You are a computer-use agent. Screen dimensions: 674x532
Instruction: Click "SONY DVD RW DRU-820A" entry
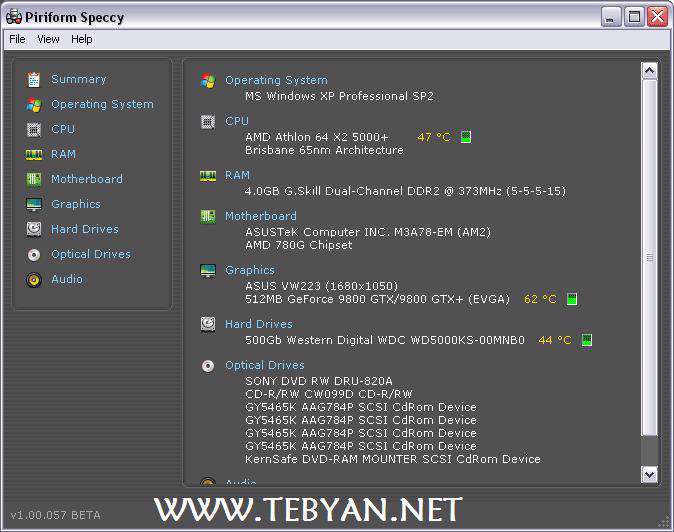click(319, 381)
